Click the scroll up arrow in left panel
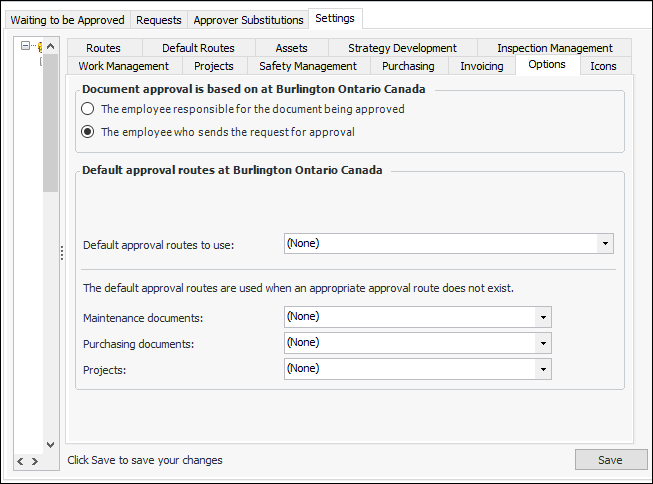 (50, 46)
